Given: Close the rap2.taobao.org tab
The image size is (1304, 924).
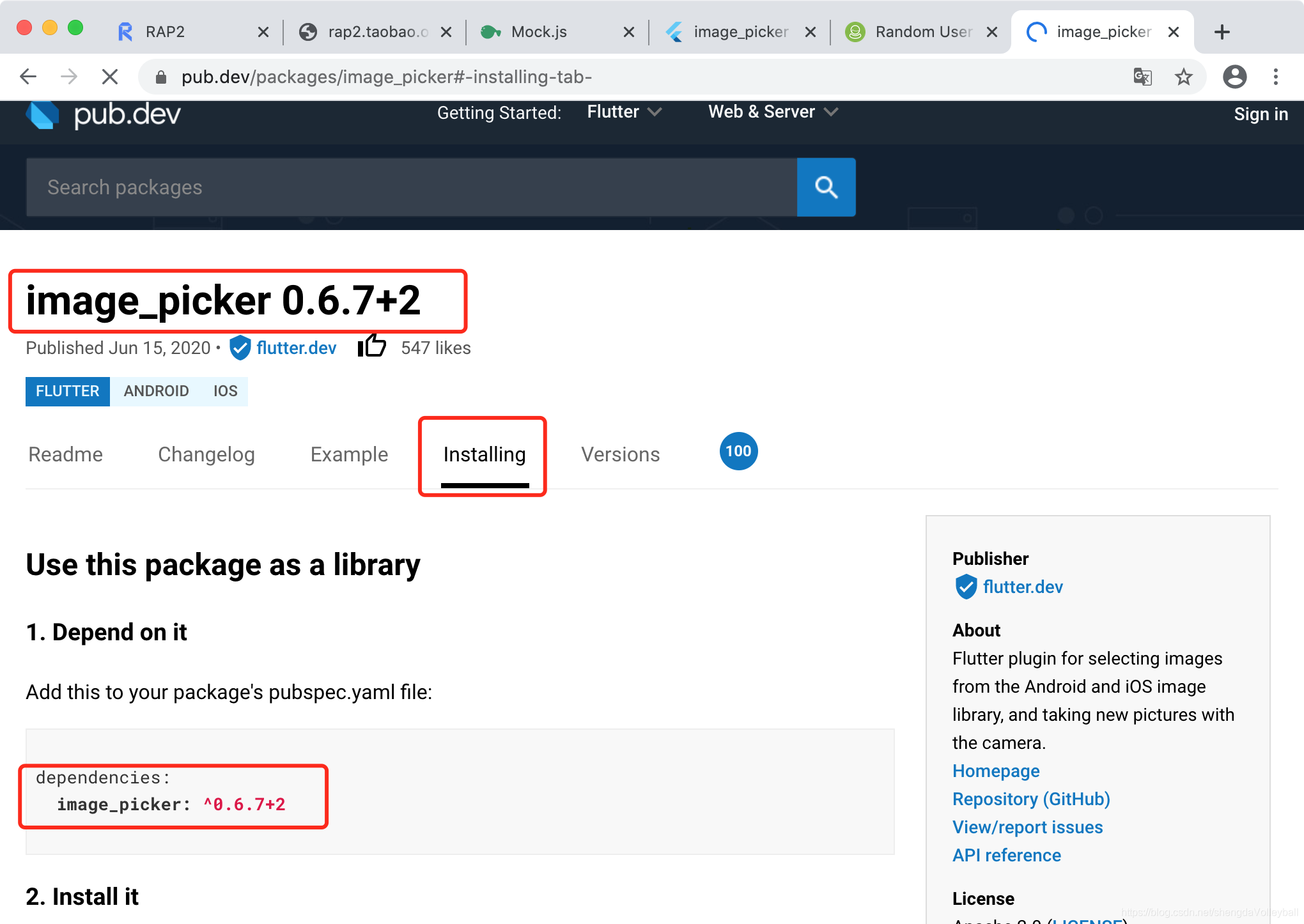Looking at the screenshot, I should (446, 32).
